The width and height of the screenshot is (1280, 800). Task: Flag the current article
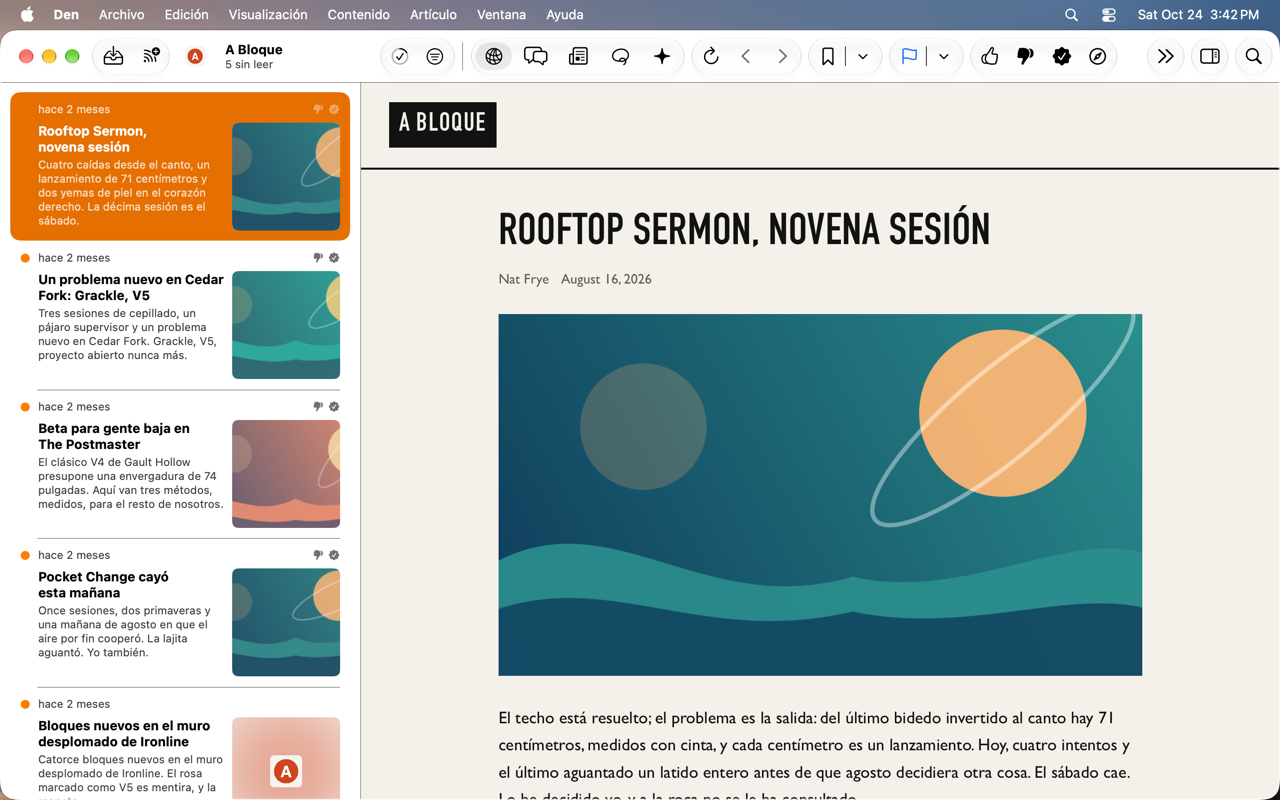click(x=909, y=57)
